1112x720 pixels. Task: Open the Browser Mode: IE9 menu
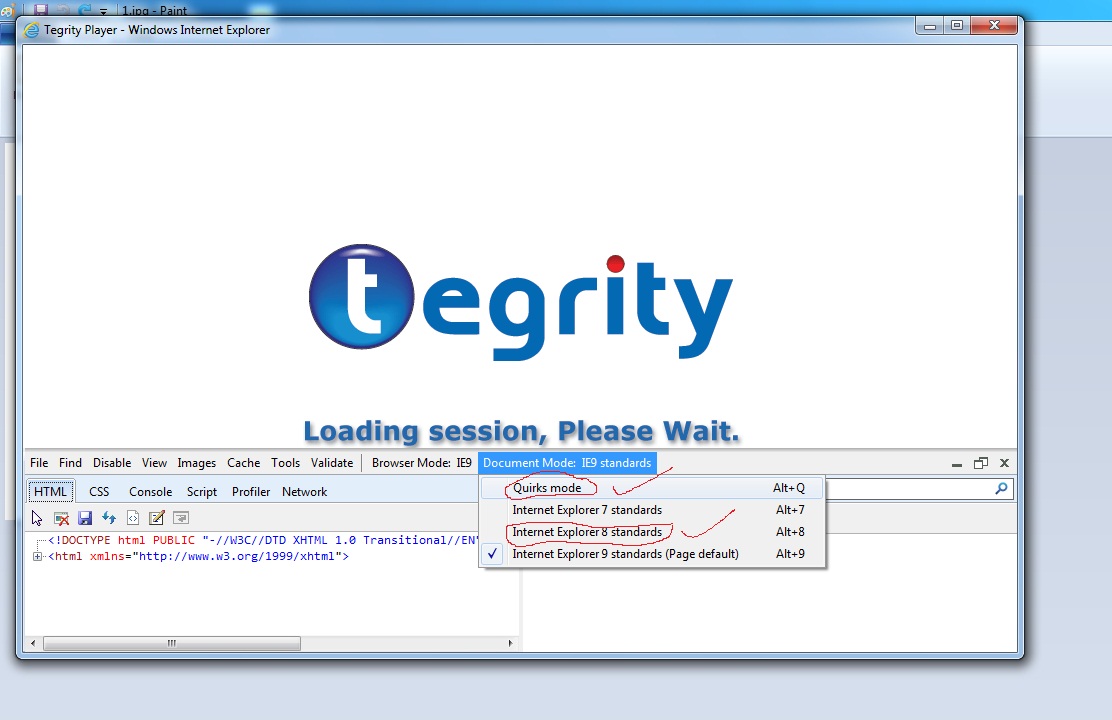point(421,463)
